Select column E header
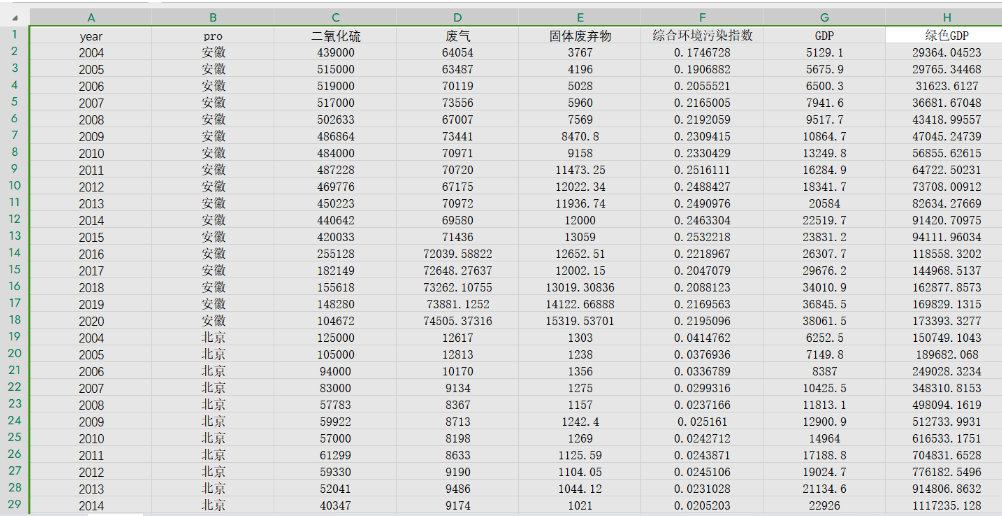Screen dimensions: 1002x516 pyautogui.click(x=580, y=18)
